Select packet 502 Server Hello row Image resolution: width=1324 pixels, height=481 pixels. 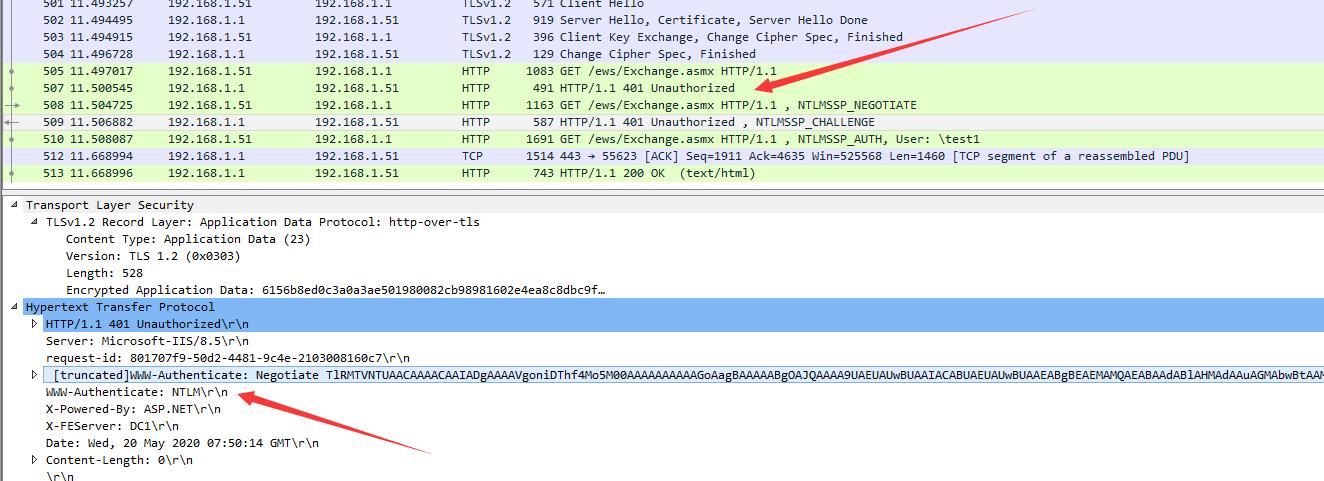coord(662,20)
